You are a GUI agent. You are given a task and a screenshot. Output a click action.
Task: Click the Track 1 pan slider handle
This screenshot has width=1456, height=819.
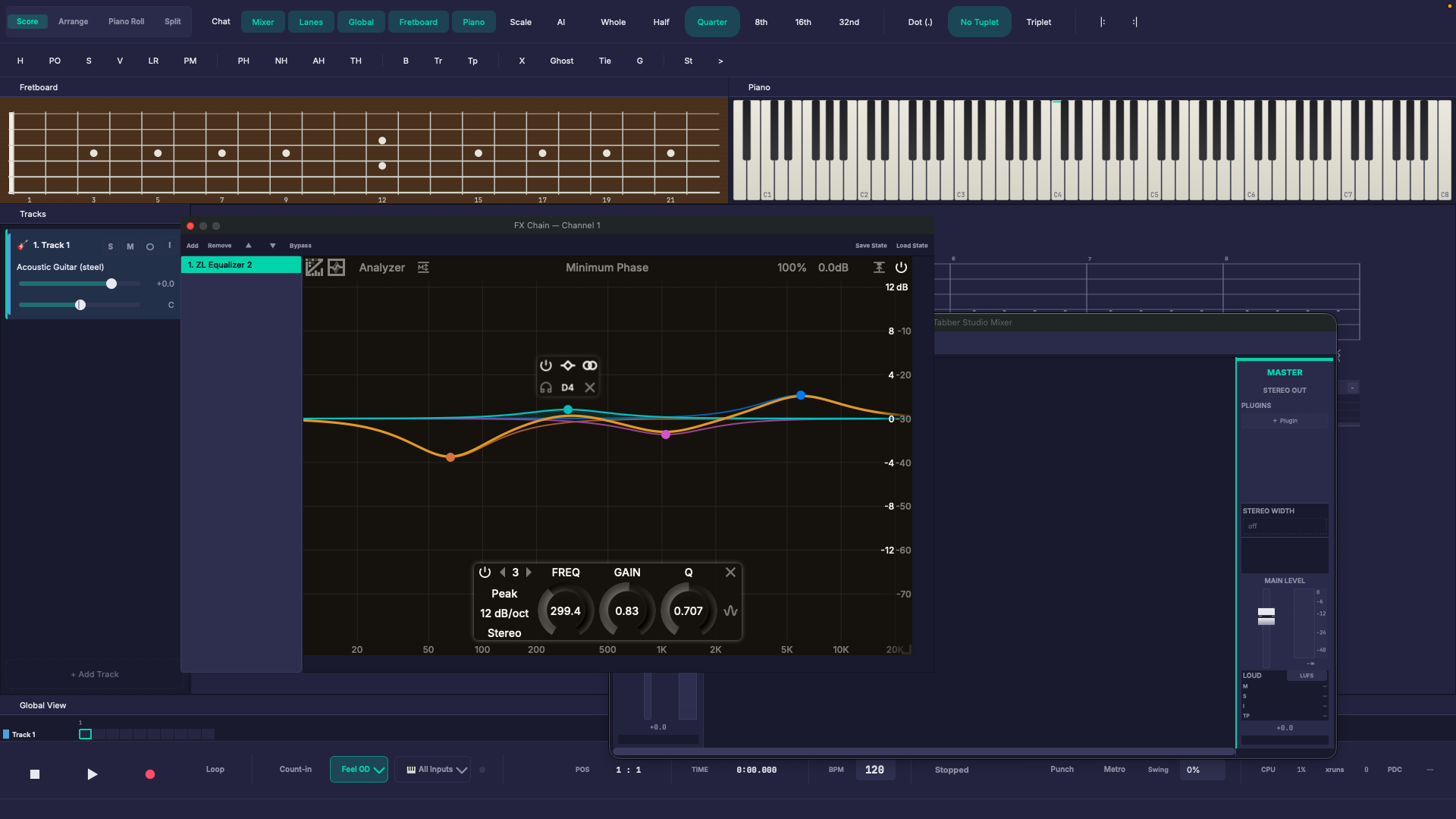pos(80,305)
